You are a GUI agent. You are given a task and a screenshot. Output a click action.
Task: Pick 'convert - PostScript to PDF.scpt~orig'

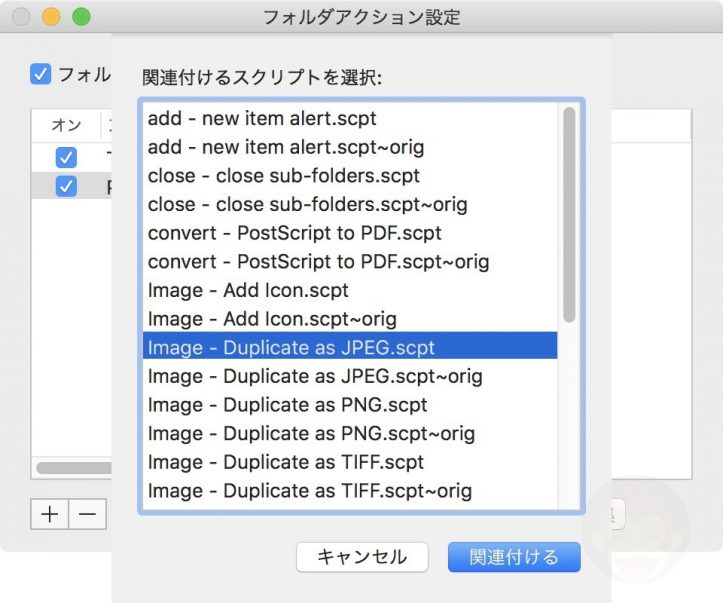click(x=350, y=262)
